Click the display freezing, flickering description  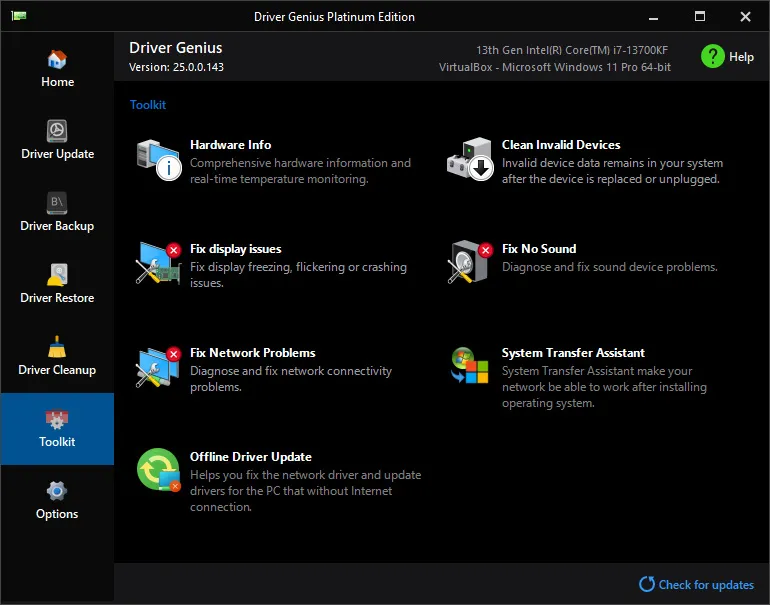(x=298, y=275)
